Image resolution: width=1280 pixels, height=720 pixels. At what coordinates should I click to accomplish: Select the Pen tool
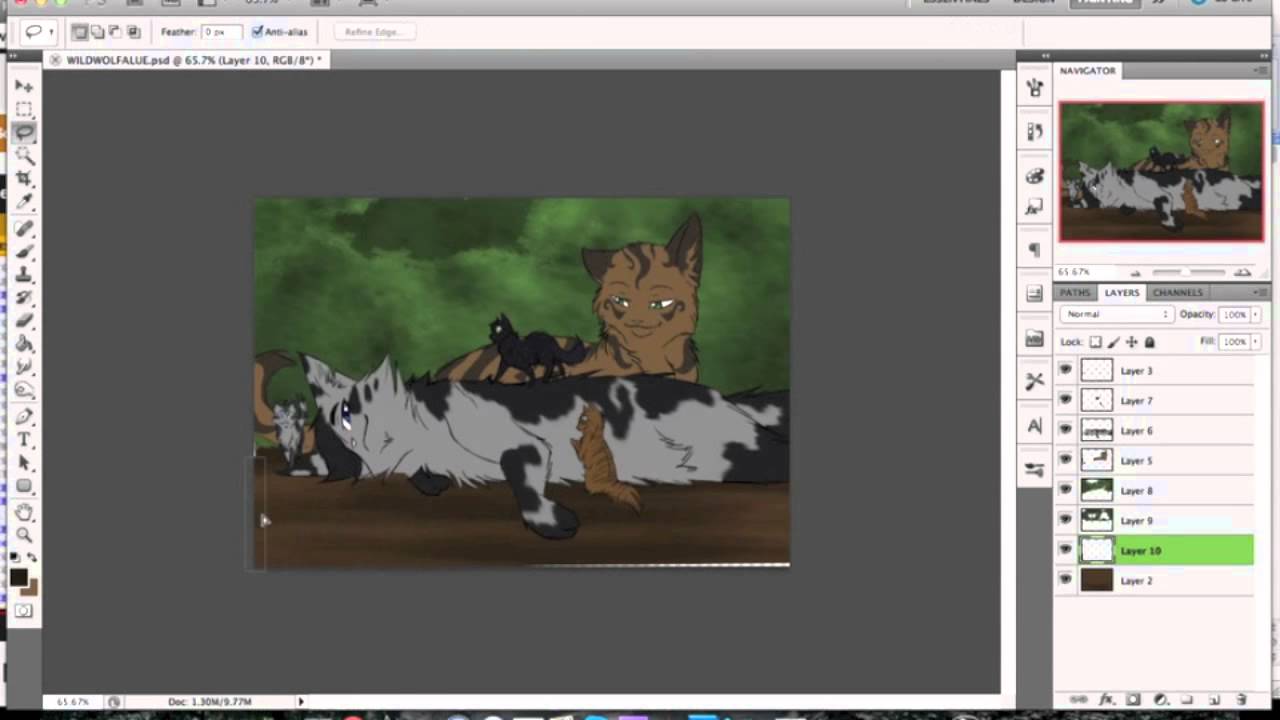[x=24, y=417]
